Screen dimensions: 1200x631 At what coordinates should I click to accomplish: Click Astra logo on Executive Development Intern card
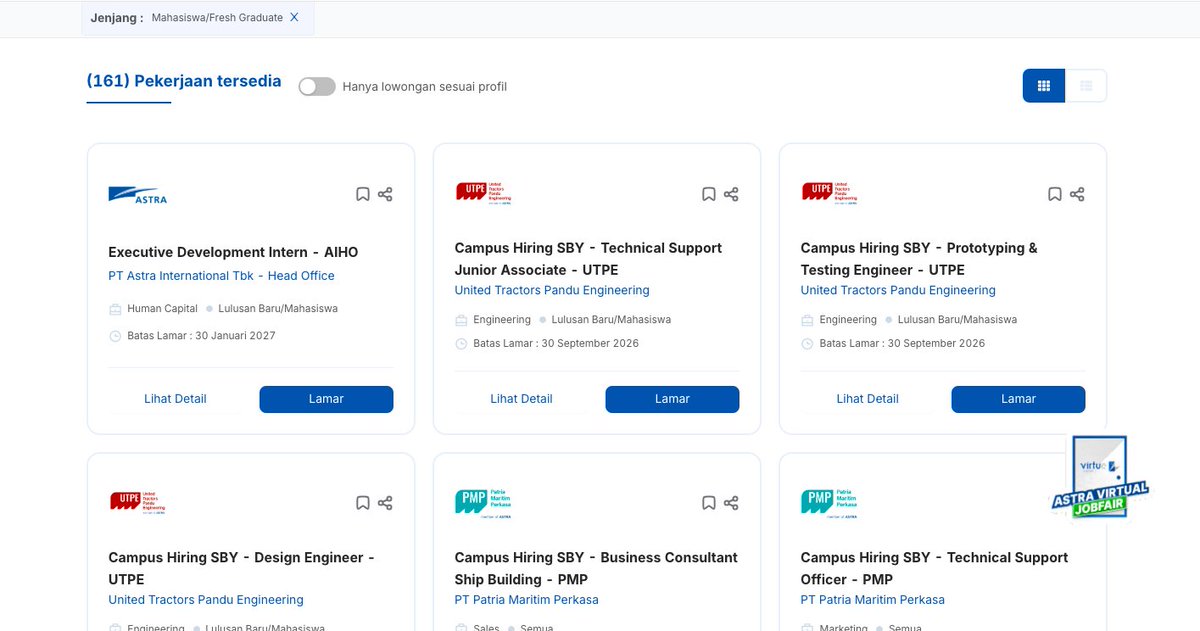138,194
